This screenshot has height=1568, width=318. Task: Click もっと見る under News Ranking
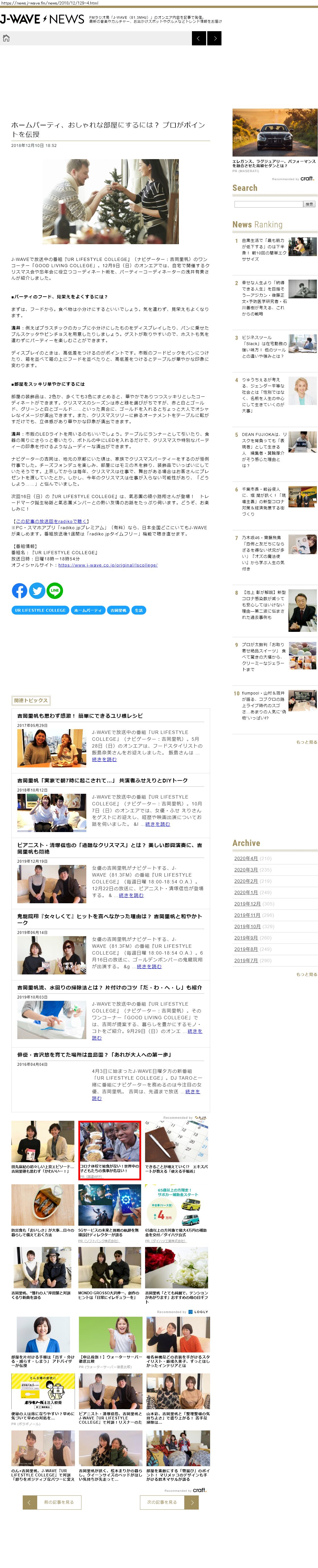pos(306,742)
